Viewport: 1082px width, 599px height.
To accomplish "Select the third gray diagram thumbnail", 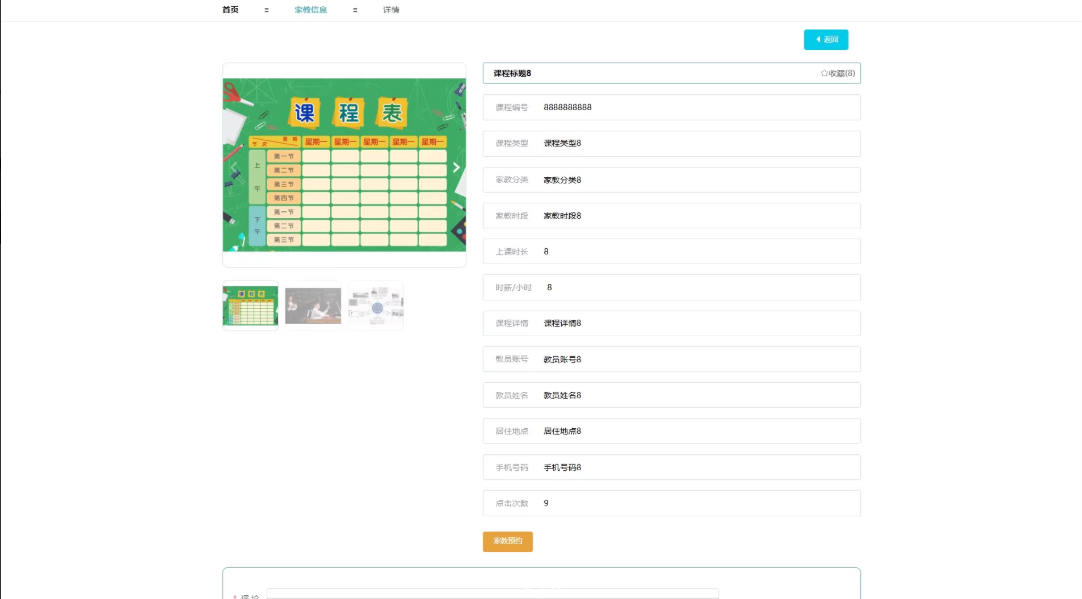I will tap(376, 306).
